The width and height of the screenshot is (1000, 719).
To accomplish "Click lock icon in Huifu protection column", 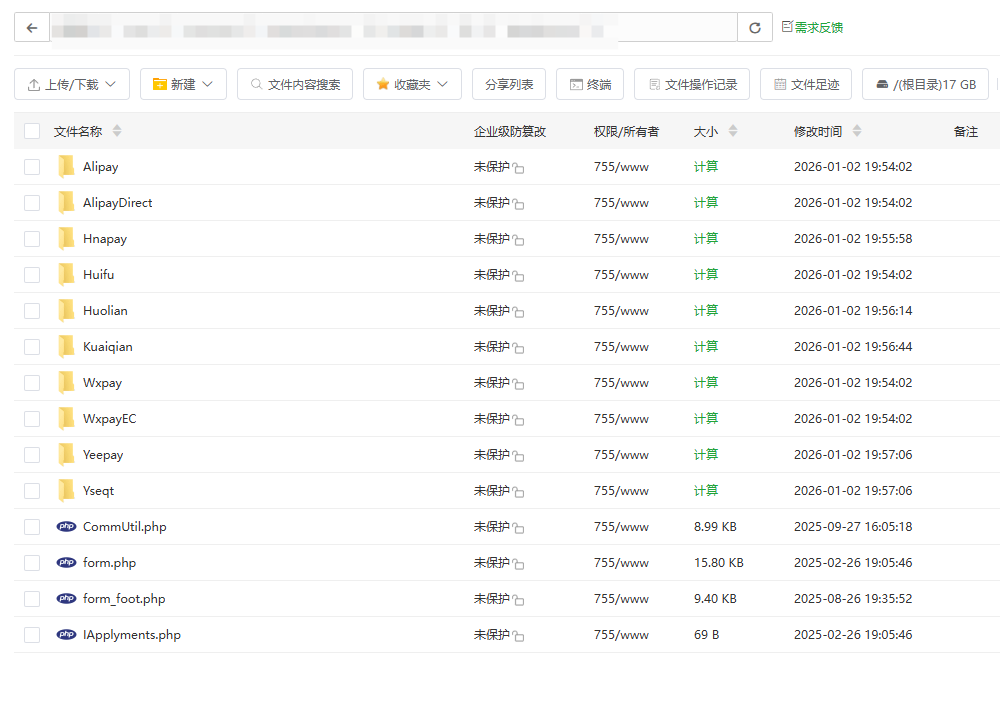I will [518, 277].
